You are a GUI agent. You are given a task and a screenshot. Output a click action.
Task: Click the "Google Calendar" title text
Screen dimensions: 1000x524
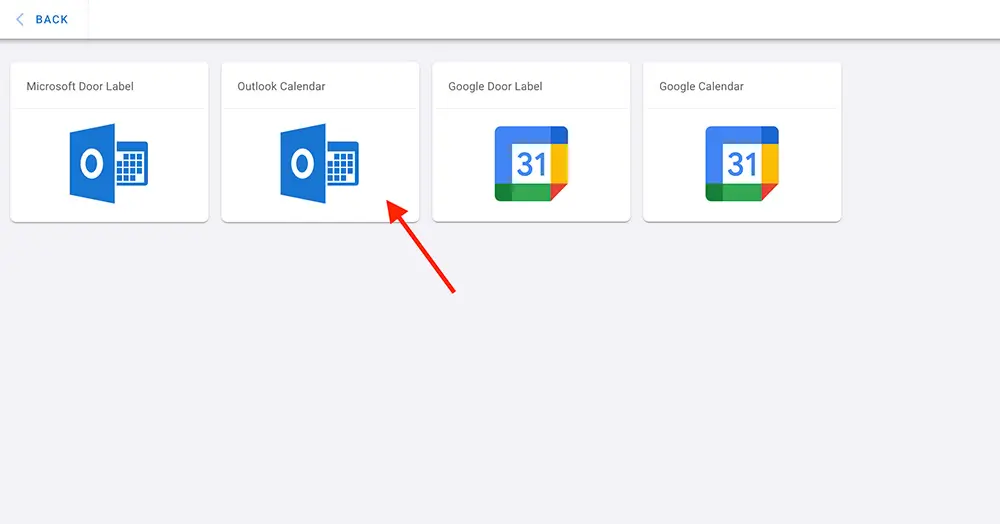tap(701, 86)
